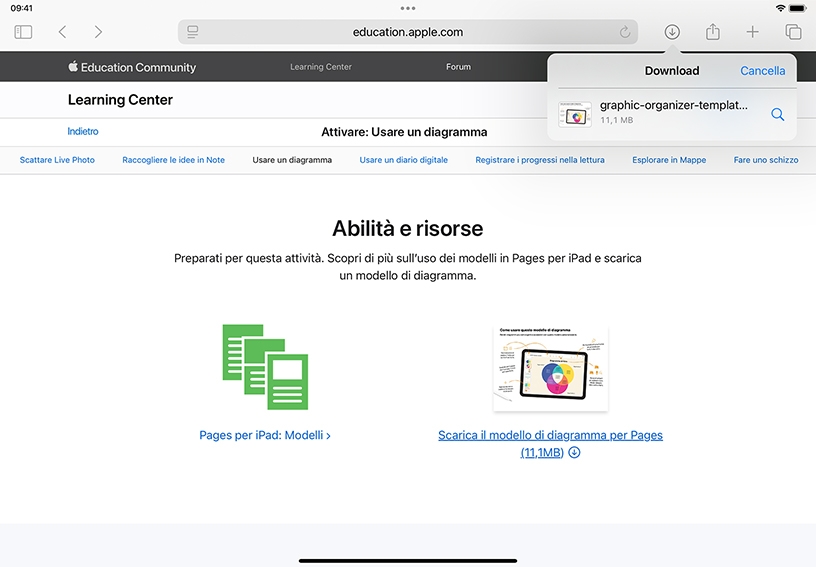Click the 09:41 clock
Viewport: 816px width, 567px height.
21,8
